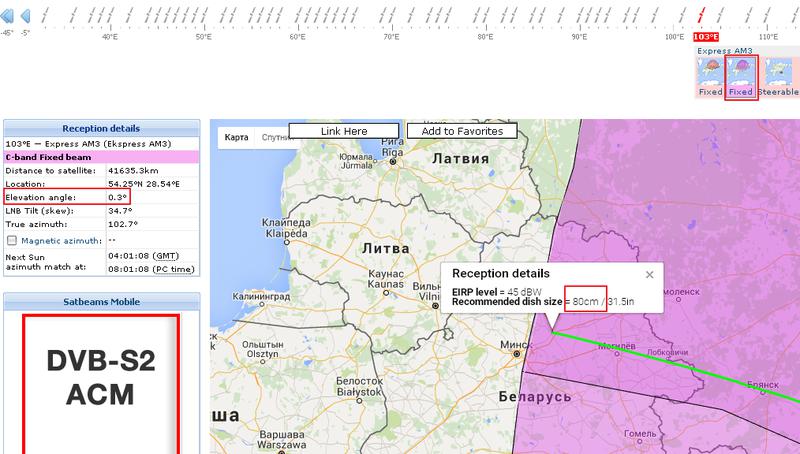Select the red 103°E position marker

tap(705, 37)
